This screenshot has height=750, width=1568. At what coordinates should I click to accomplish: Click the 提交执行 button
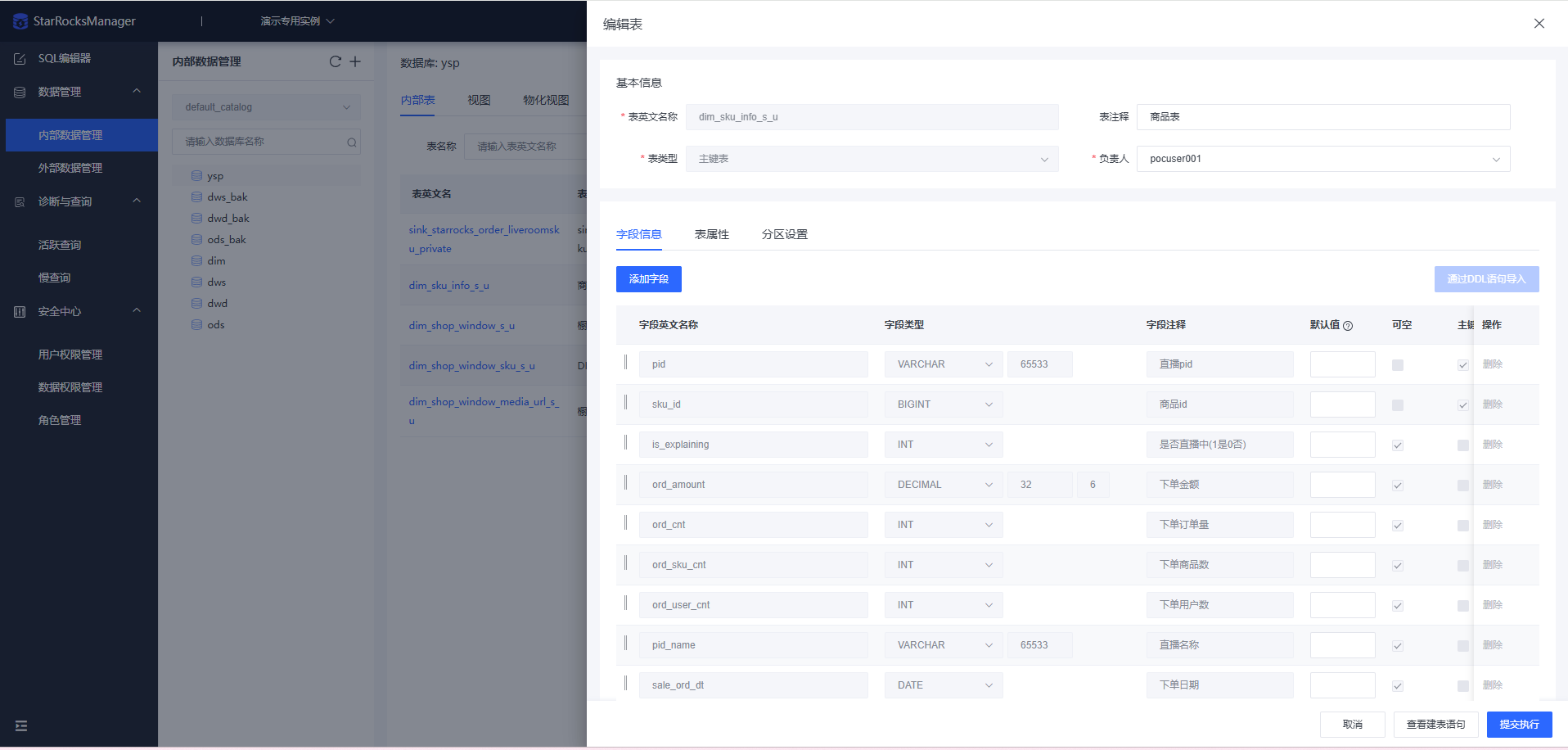pyautogui.click(x=1519, y=725)
